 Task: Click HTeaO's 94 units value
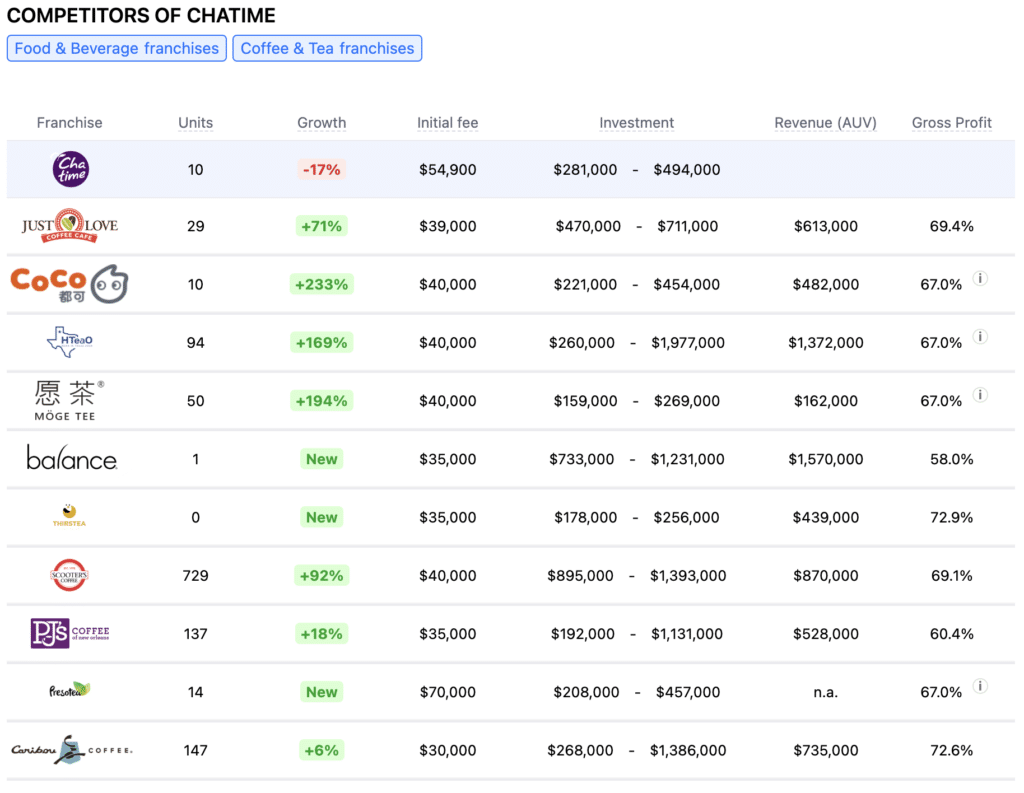pos(195,343)
